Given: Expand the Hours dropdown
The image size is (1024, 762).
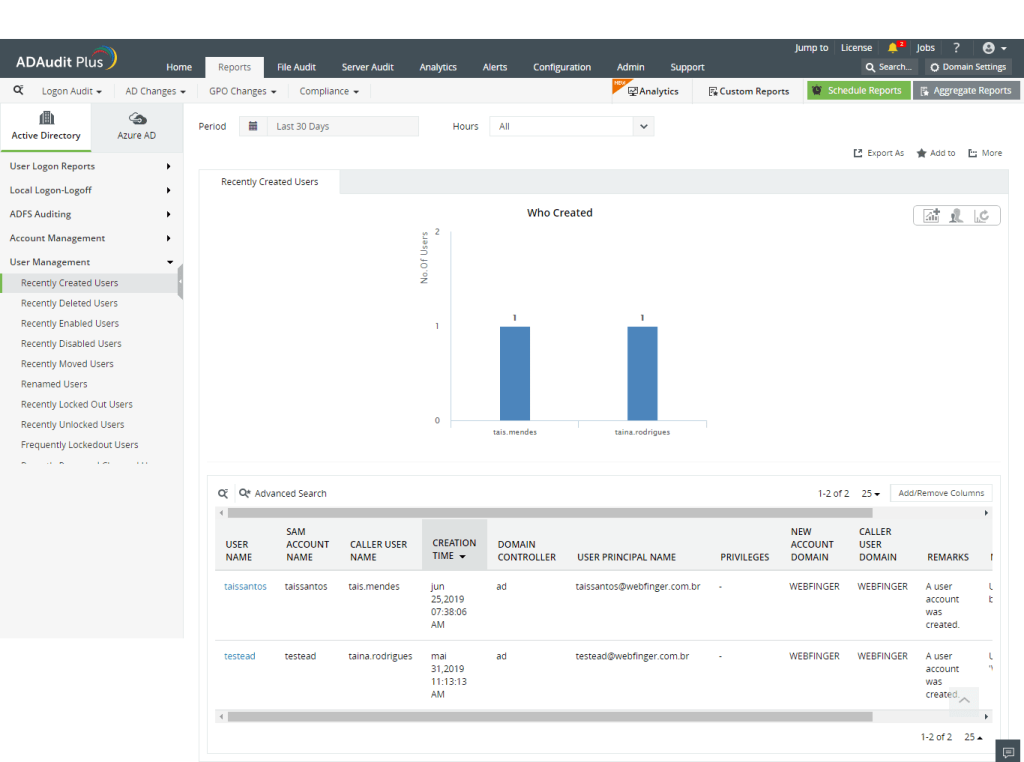Looking at the screenshot, I should 644,127.
